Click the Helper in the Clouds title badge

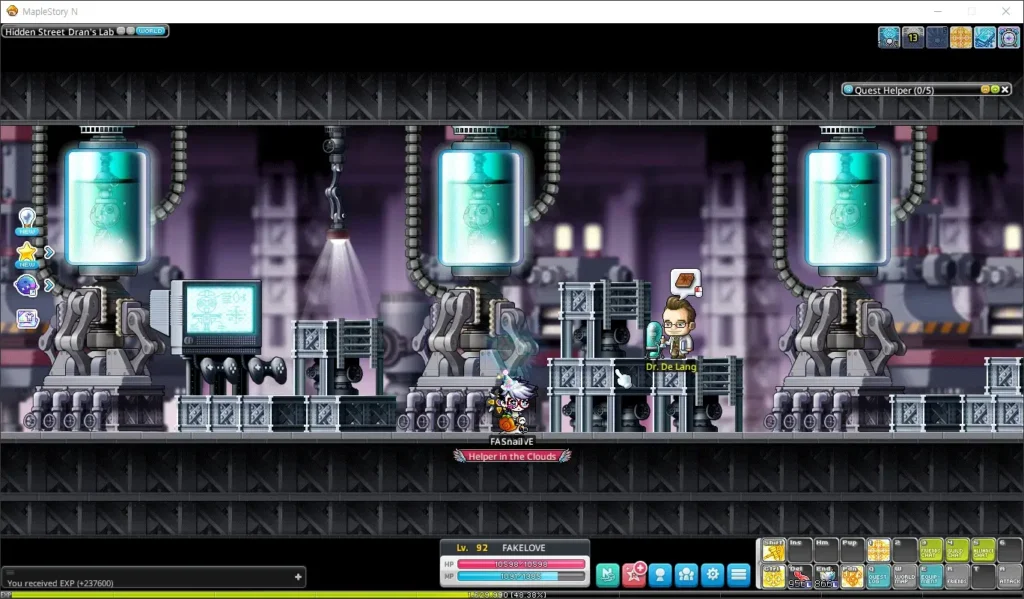(x=512, y=457)
